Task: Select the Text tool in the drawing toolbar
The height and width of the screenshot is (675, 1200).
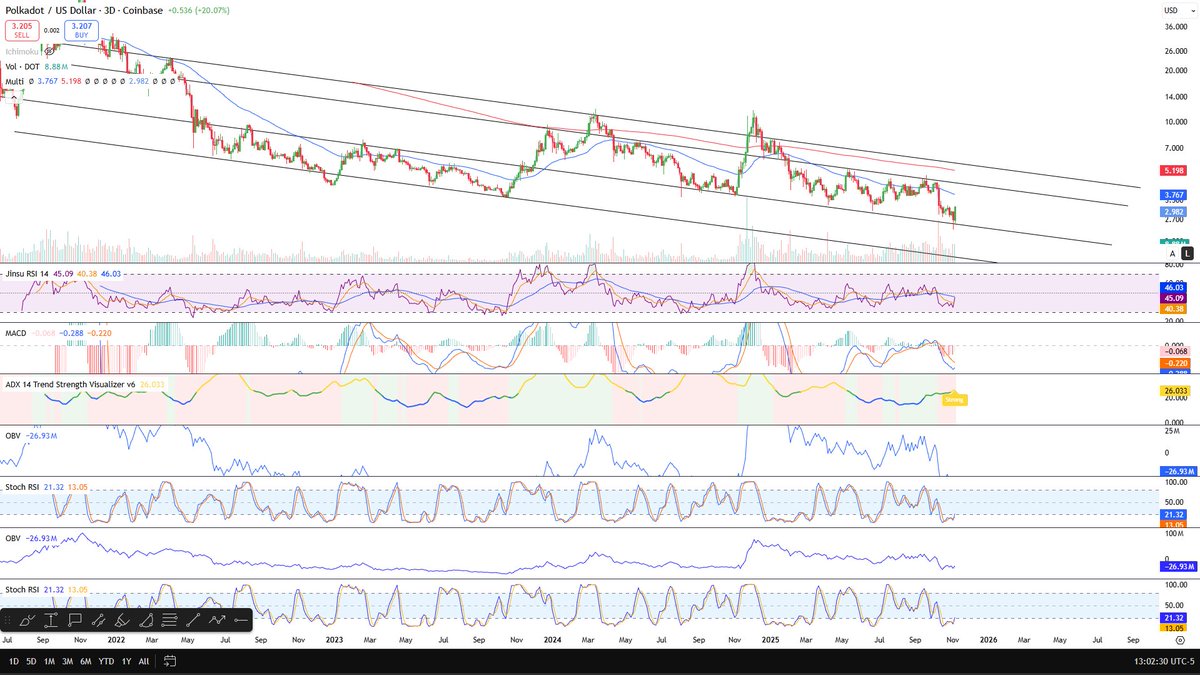Action: [x=51, y=620]
